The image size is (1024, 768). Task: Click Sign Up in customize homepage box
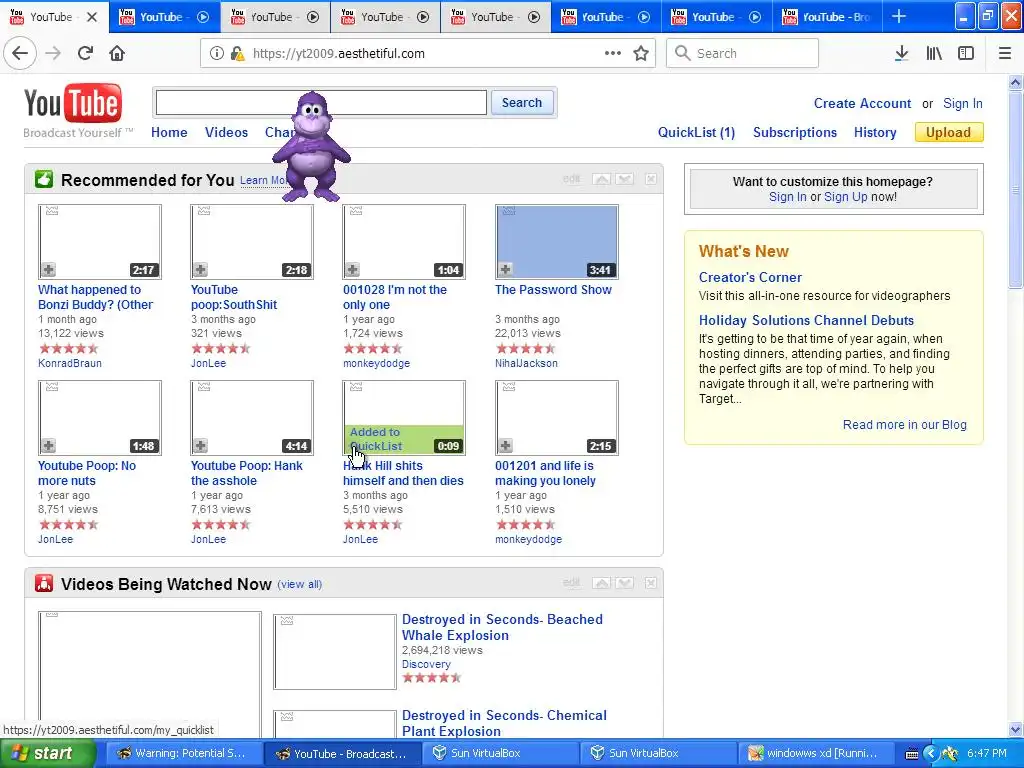pos(846,197)
